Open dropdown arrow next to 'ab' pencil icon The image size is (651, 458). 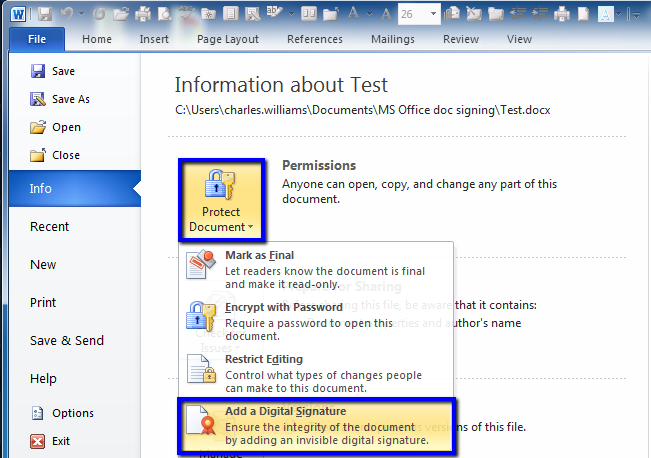(291, 15)
